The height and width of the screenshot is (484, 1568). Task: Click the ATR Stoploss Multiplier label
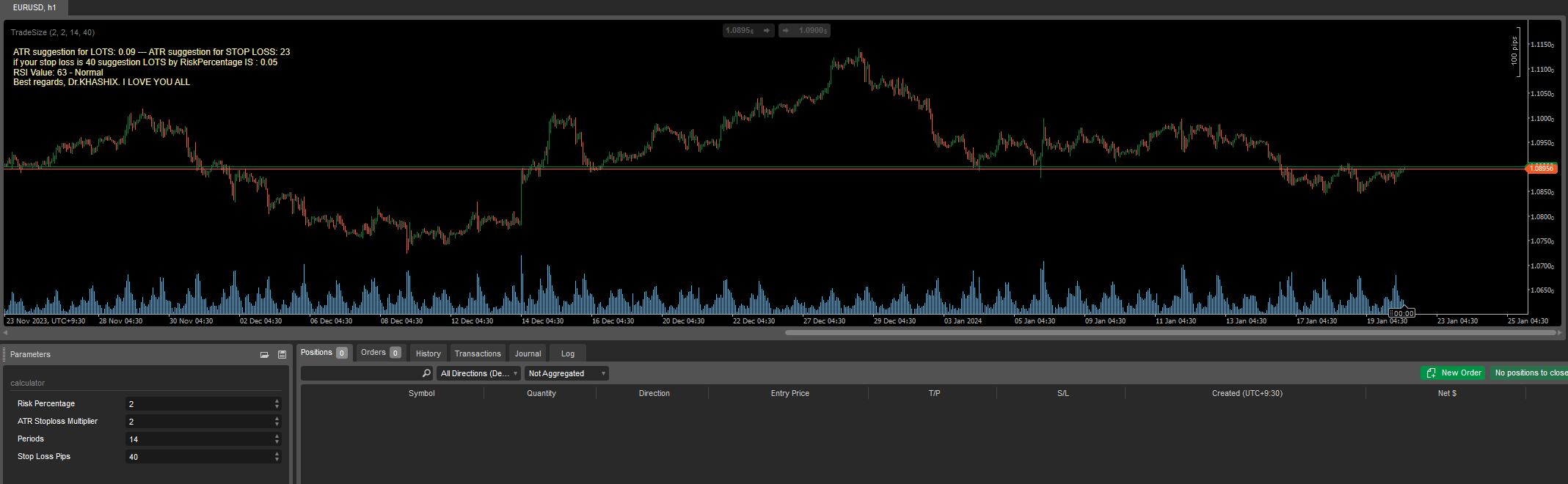57,421
